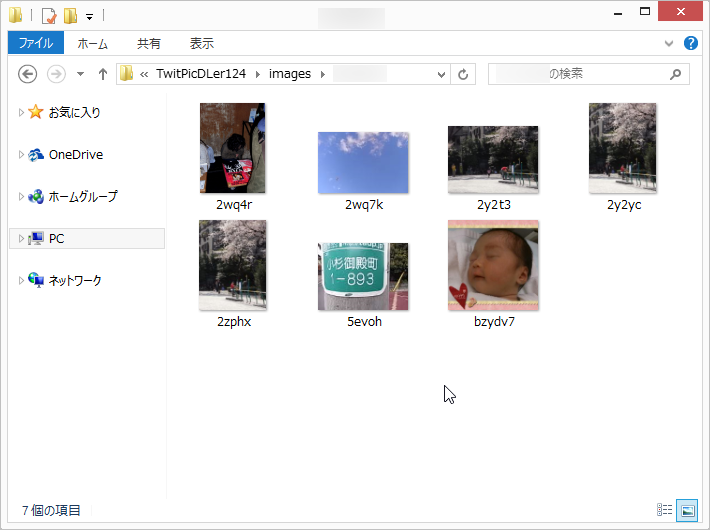Open dropdown arrow after images in path
The width and height of the screenshot is (710, 530).
[x=322, y=74]
